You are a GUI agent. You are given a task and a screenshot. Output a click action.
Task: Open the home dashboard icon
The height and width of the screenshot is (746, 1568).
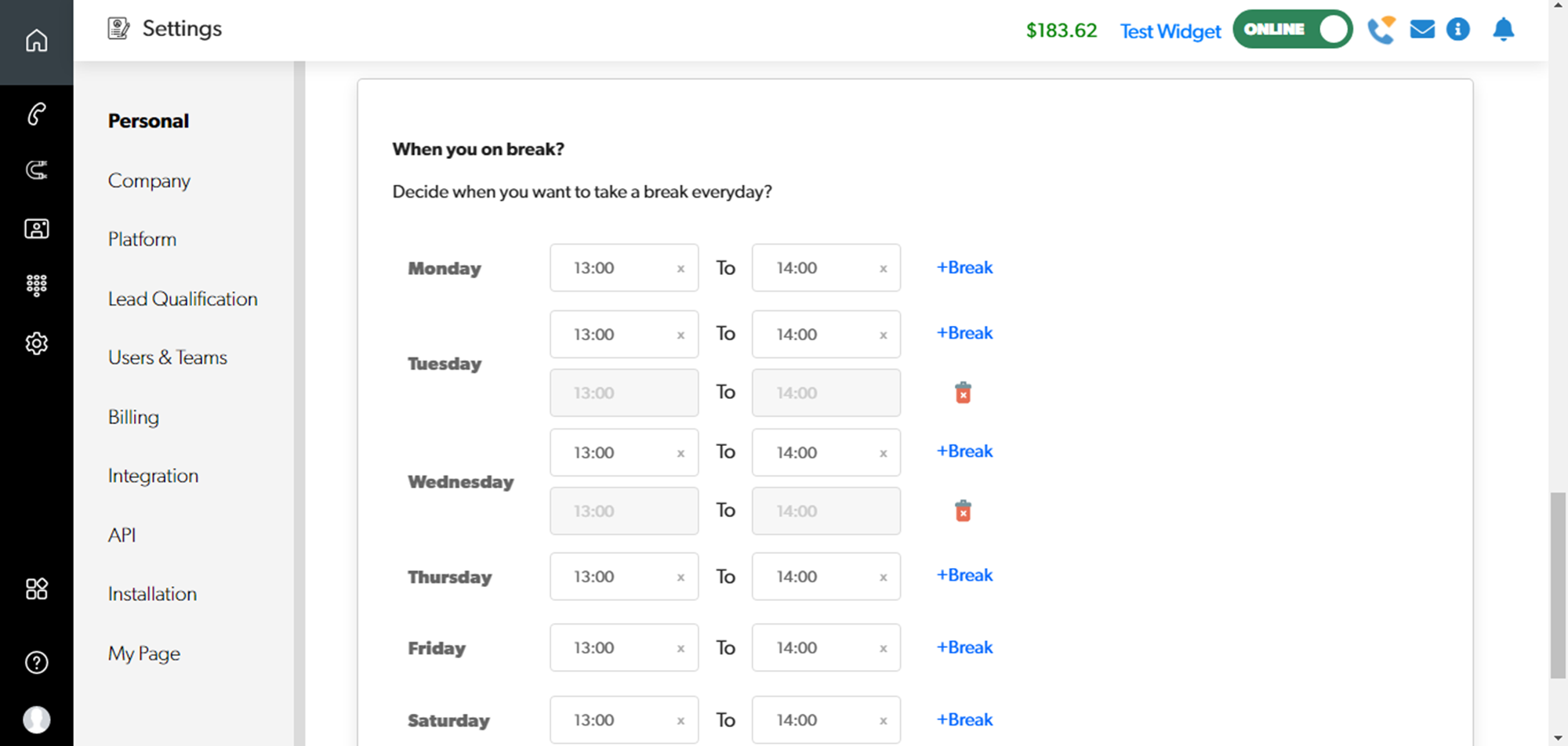[x=36, y=40]
